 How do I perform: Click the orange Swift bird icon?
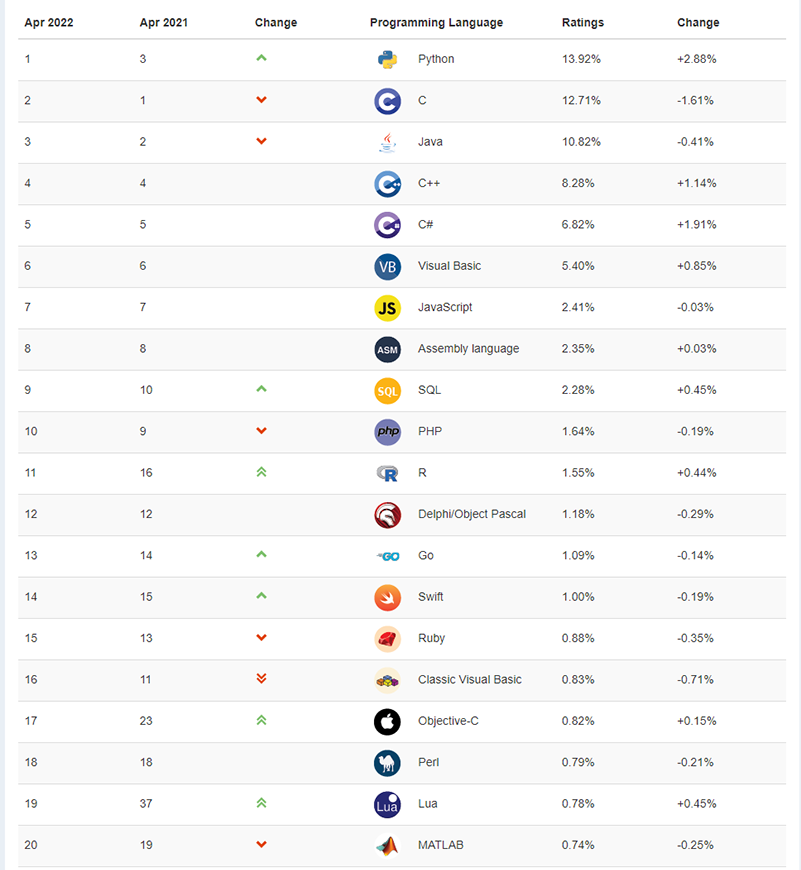(387, 598)
